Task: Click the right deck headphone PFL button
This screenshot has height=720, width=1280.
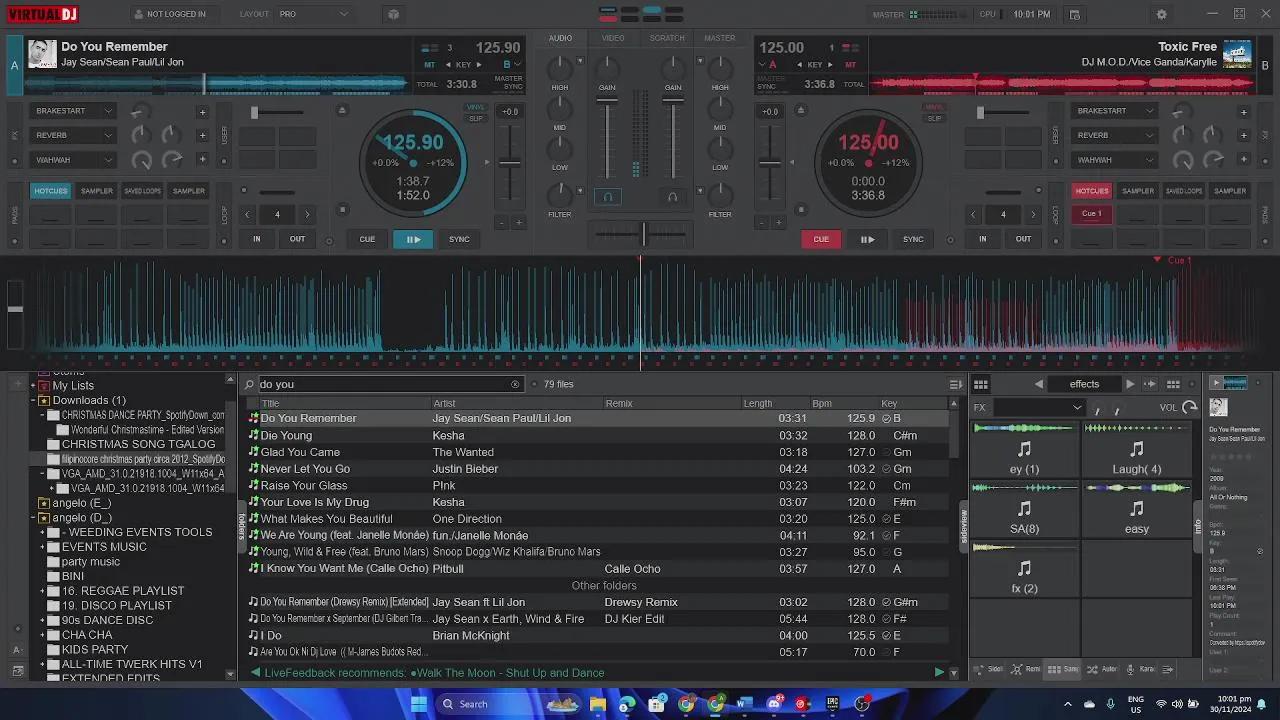Action: (673, 197)
